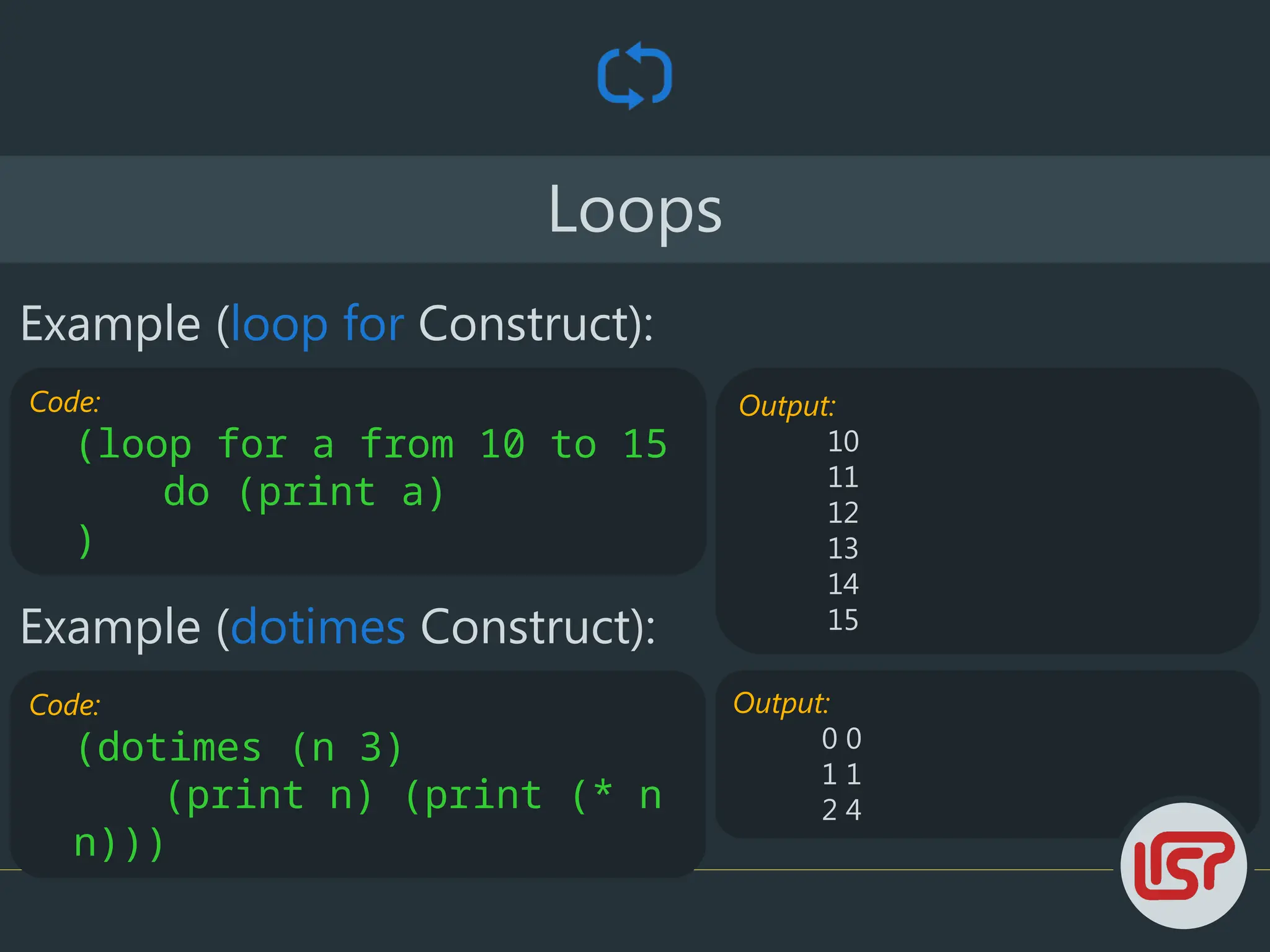Viewport: 1270px width, 952px height.
Task: Click the Output label above "0 0"
Action: point(781,704)
